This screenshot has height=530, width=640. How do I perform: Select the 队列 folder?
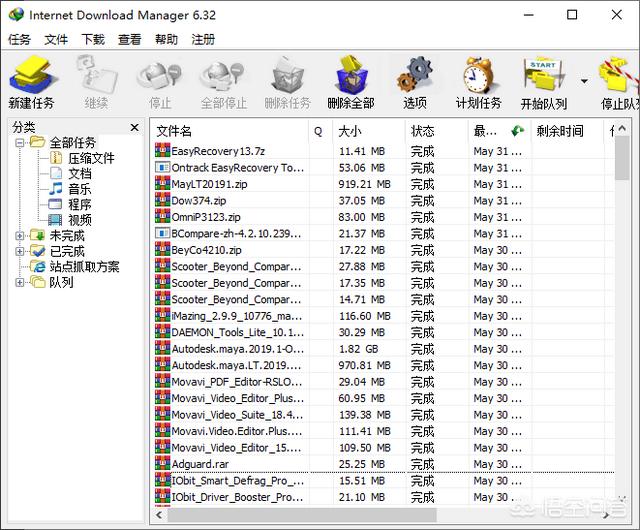(61, 282)
